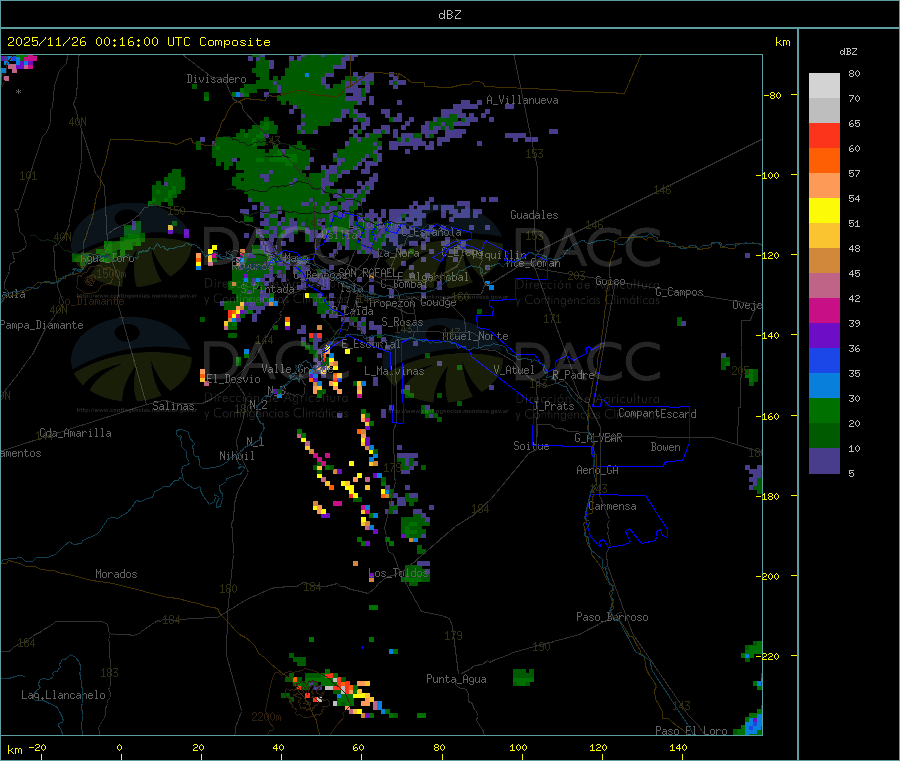Click the dark orange 57-60 dBZ legend swatch

824,161
